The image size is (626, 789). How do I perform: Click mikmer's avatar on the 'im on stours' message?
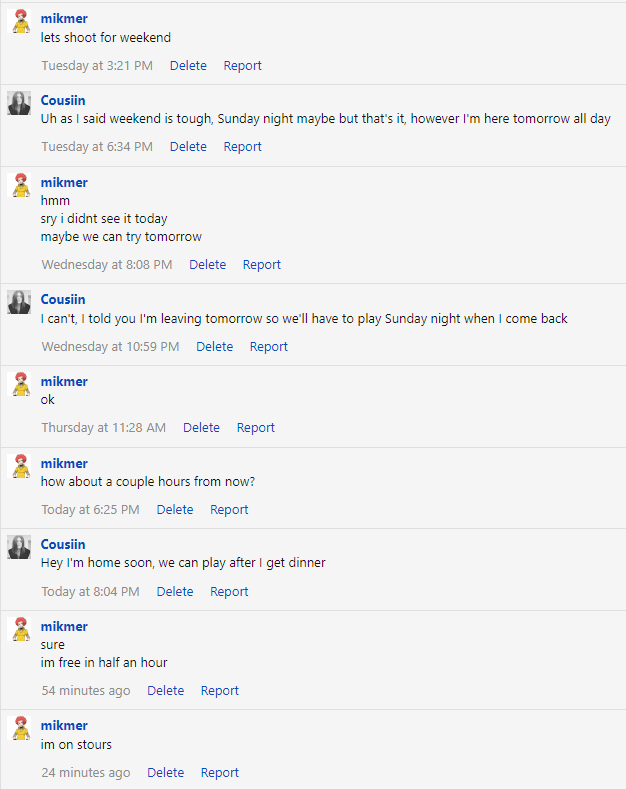(x=19, y=728)
